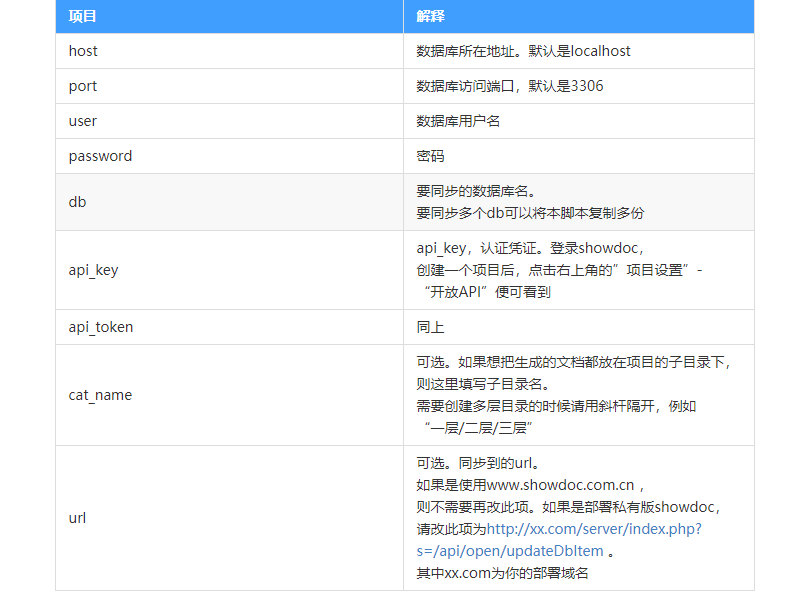Click the 密码 description
This screenshot has width=794, height=591.
tap(430, 156)
